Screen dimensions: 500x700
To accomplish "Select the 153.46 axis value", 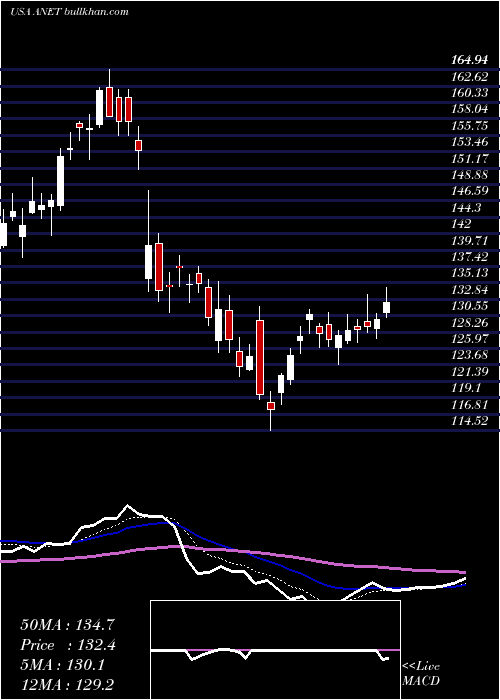I will coord(469,143).
